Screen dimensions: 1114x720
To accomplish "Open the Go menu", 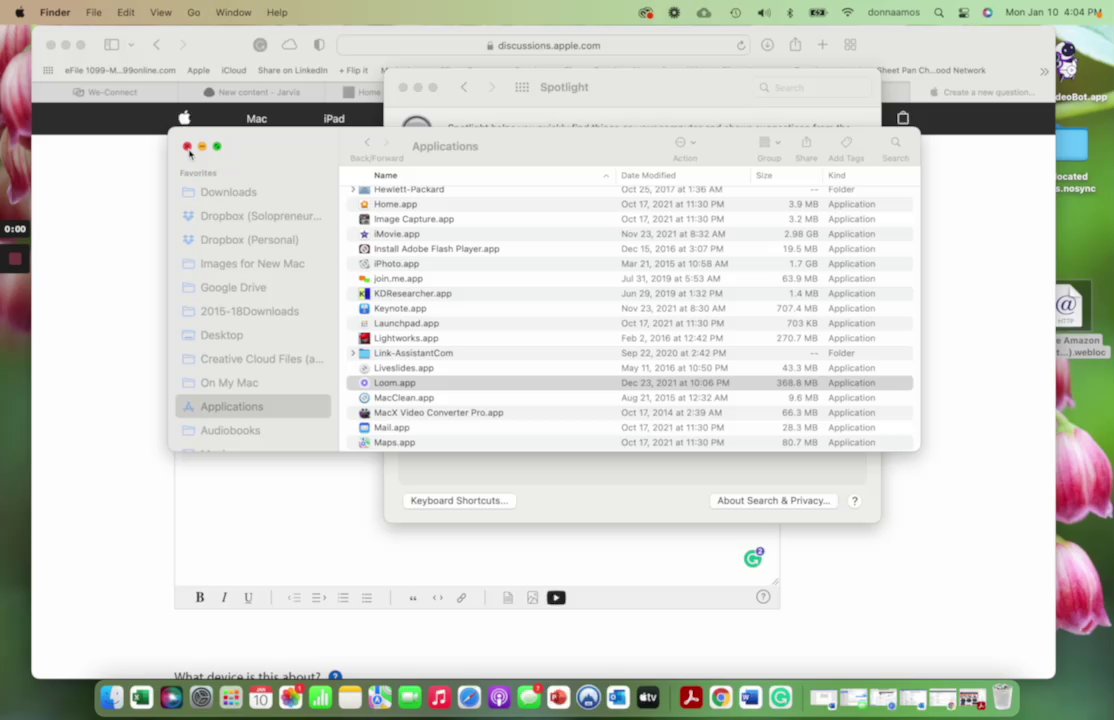I will [193, 12].
